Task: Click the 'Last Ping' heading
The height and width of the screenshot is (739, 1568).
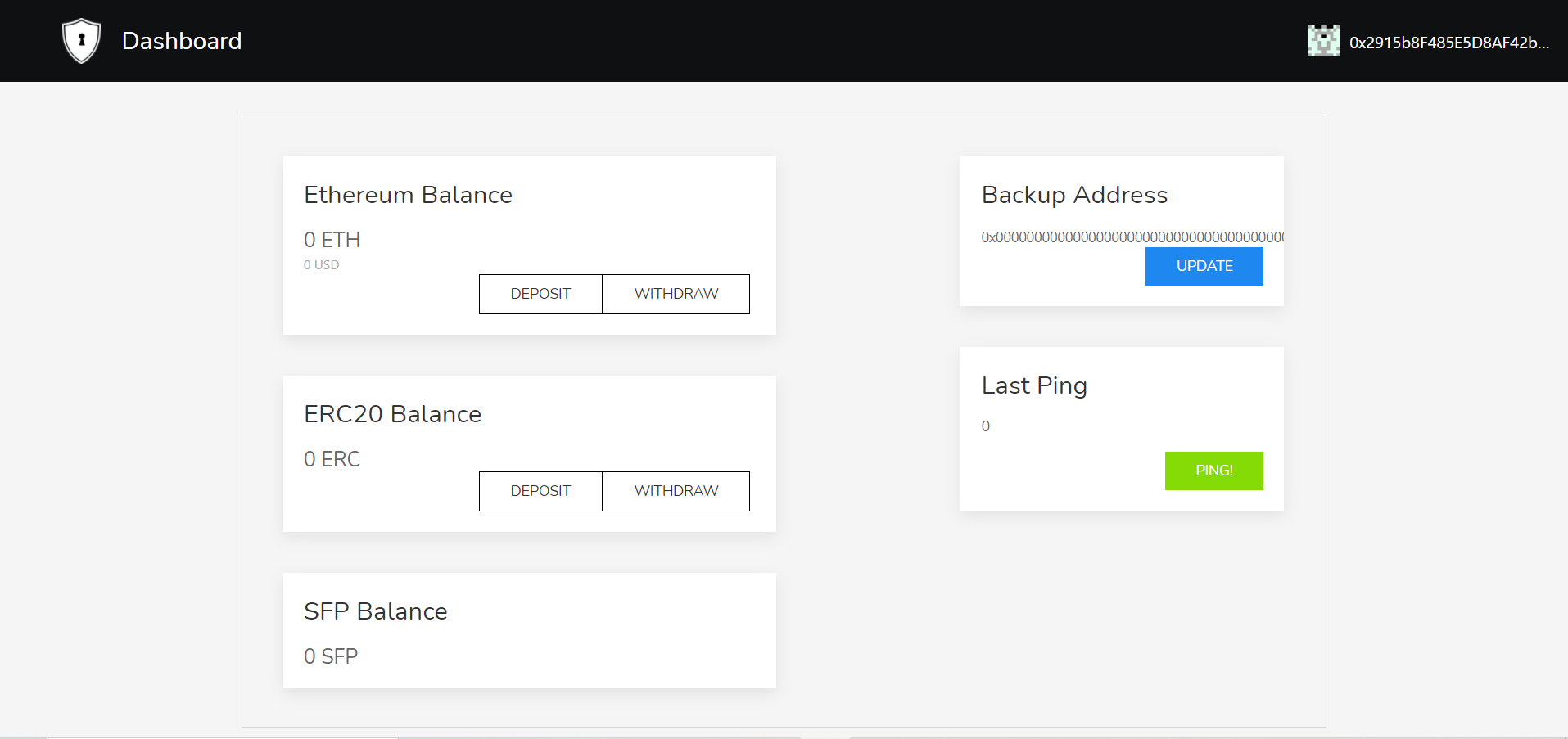Action: 1034,385
